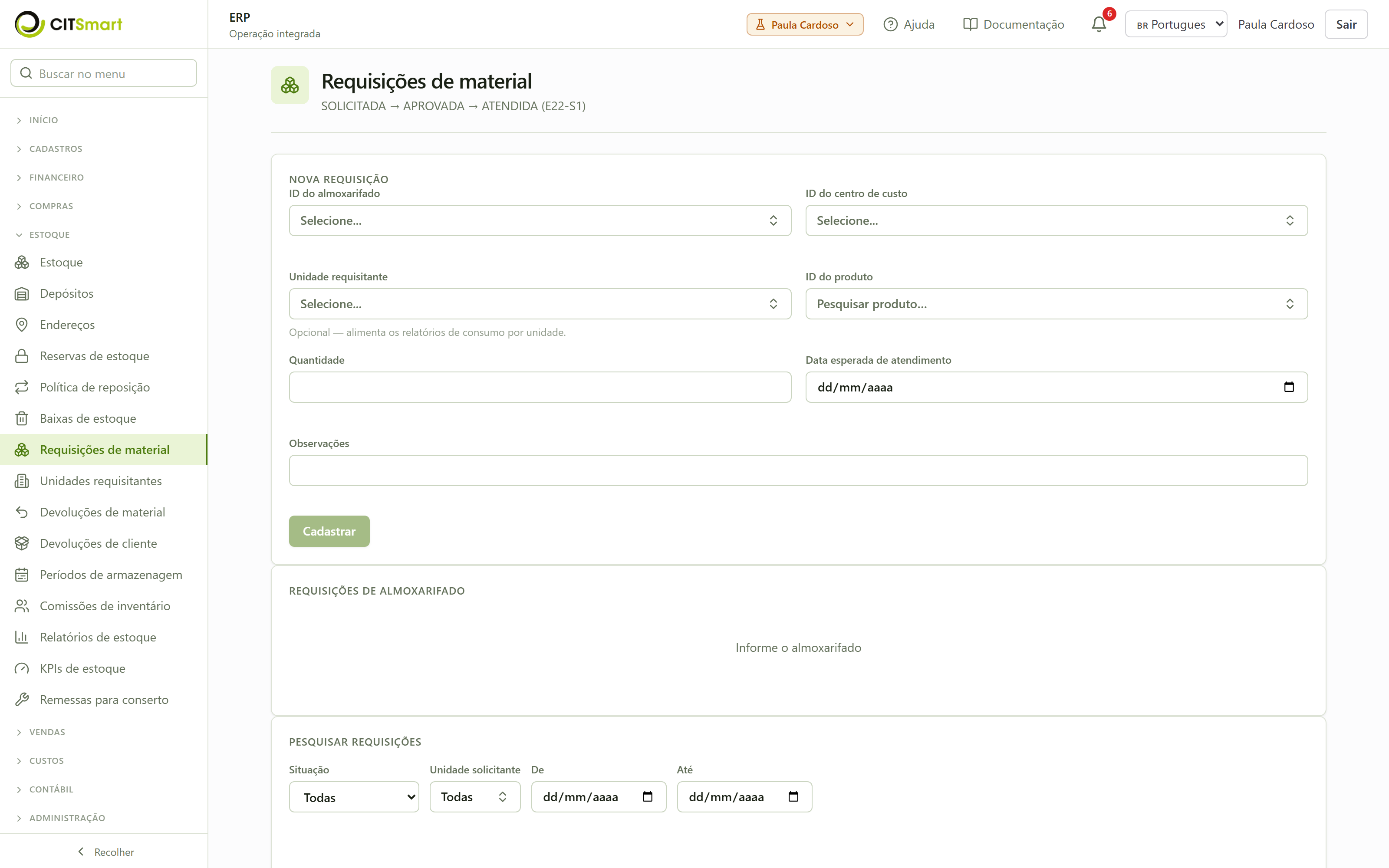Viewport: 1389px width, 868px height.
Task: Open Remessas para conserto
Action: click(104, 700)
